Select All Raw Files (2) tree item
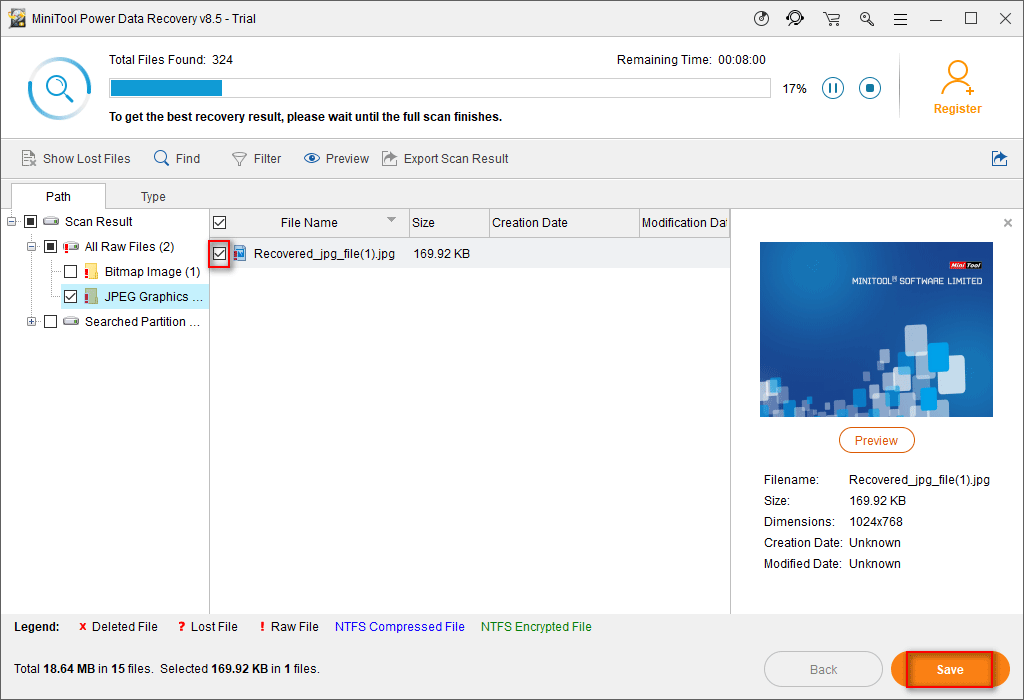This screenshot has height=700, width=1024. tap(129, 246)
